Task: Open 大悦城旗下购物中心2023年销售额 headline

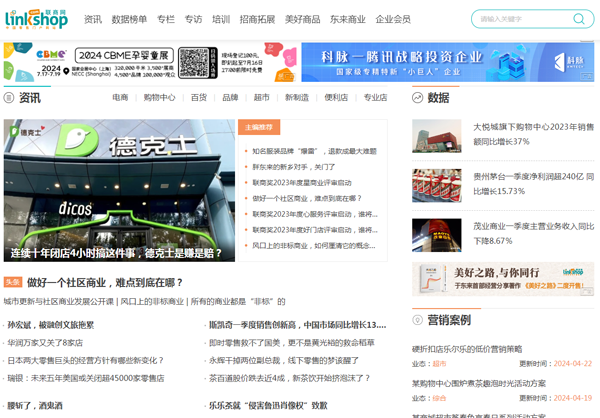Action: pyautogui.click(x=534, y=134)
